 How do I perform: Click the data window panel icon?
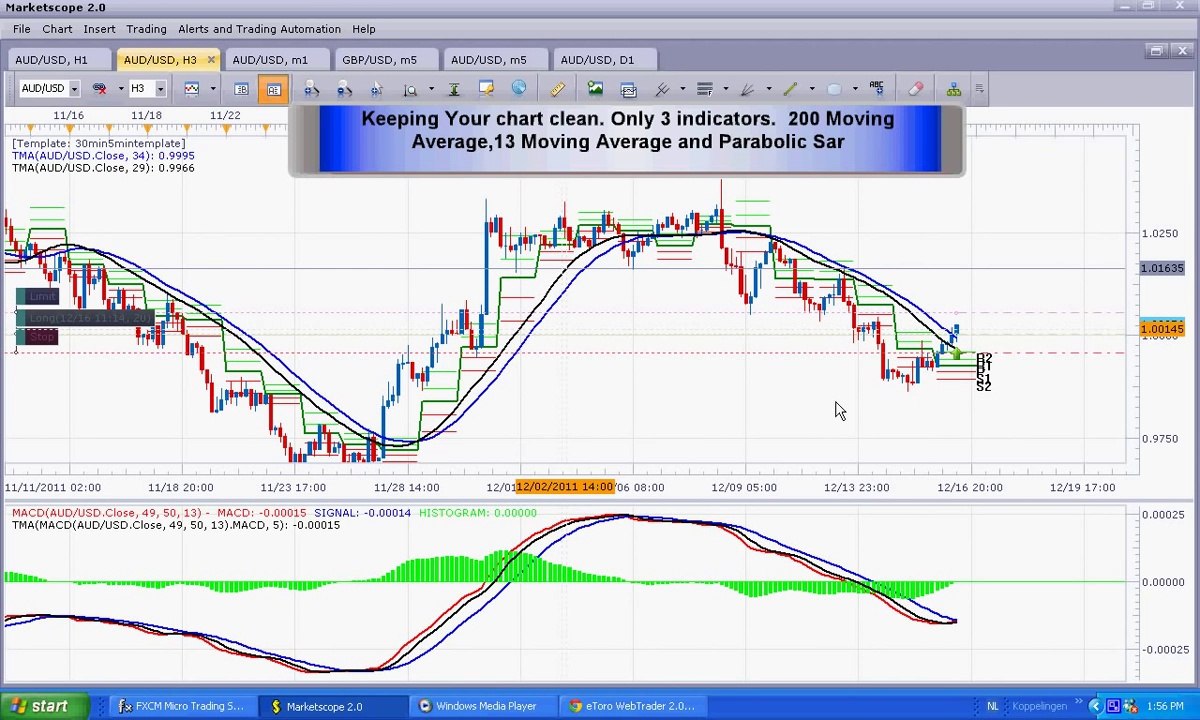point(241,89)
